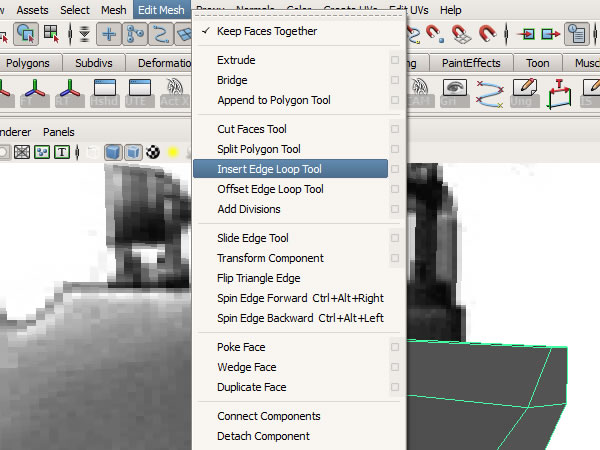Switch to Subdivs shelf tab
The image size is (600, 450).
coord(94,63)
